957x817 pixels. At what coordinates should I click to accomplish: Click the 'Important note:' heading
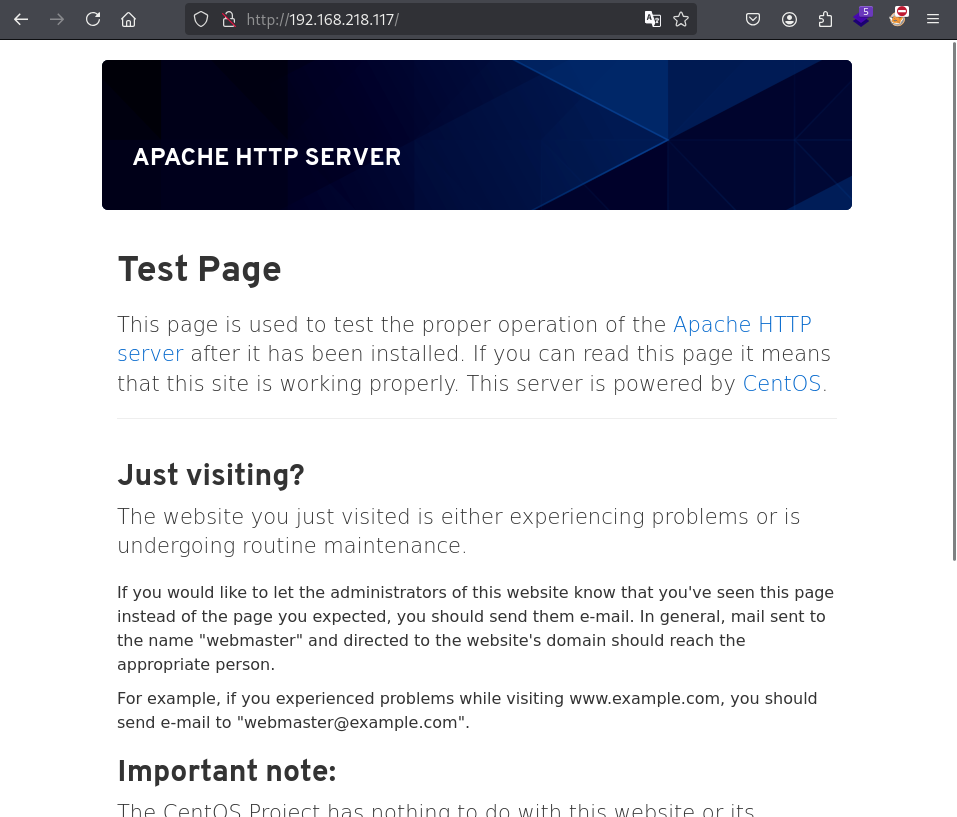227,771
